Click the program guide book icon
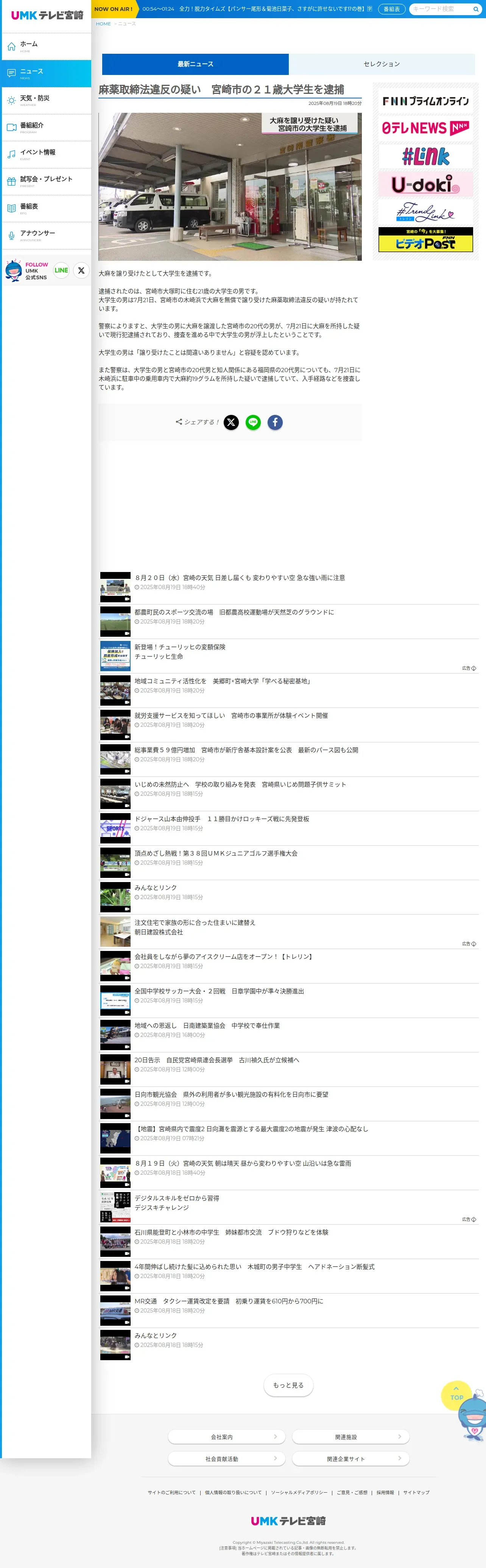The height and width of the screenshot is (1568, 486). 12,208
